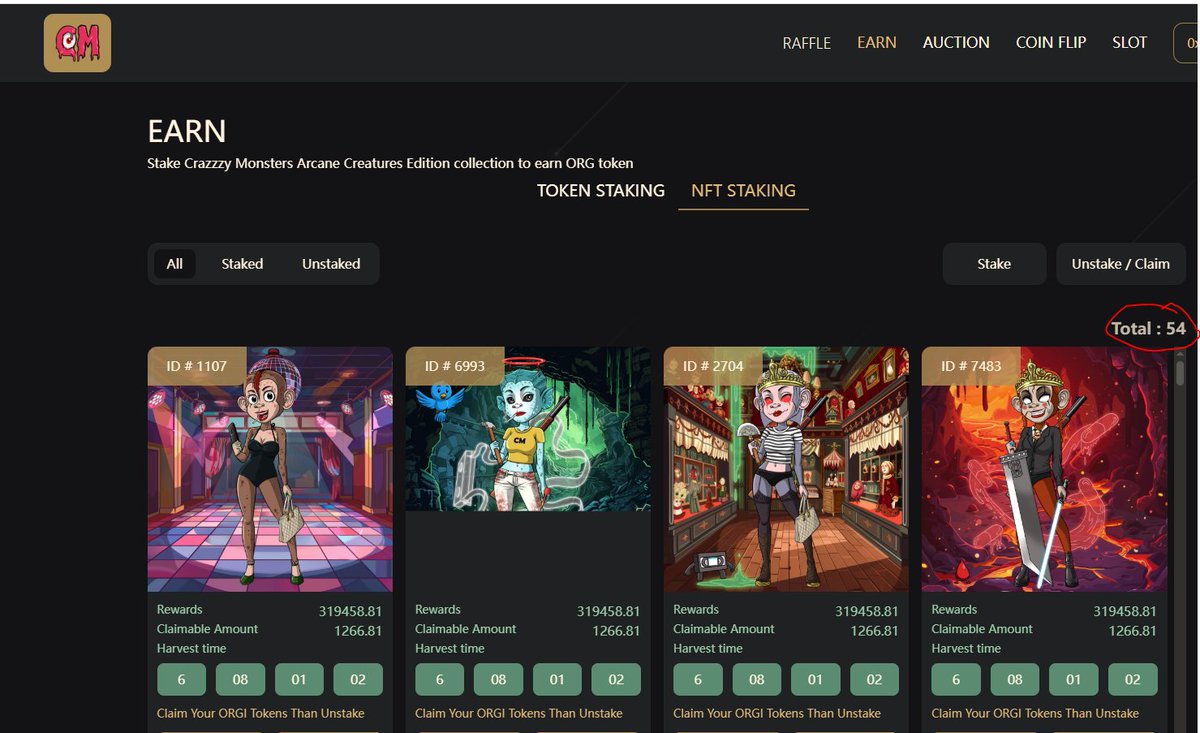The image size is (1200, 733).
Task: Open the SLOT page
Action: point(1130,42)
